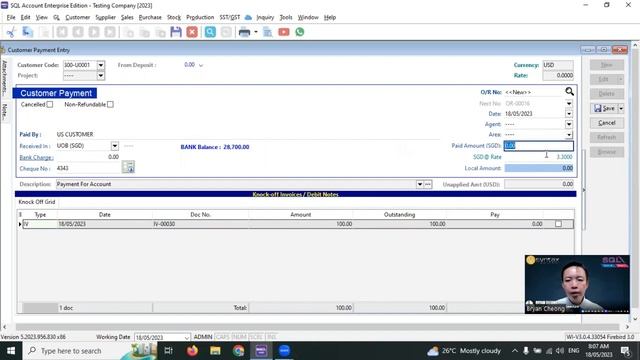Click the printer icon in toolbar
The height and width of the screenshot is (360, 640).
(x=244, y=32)
